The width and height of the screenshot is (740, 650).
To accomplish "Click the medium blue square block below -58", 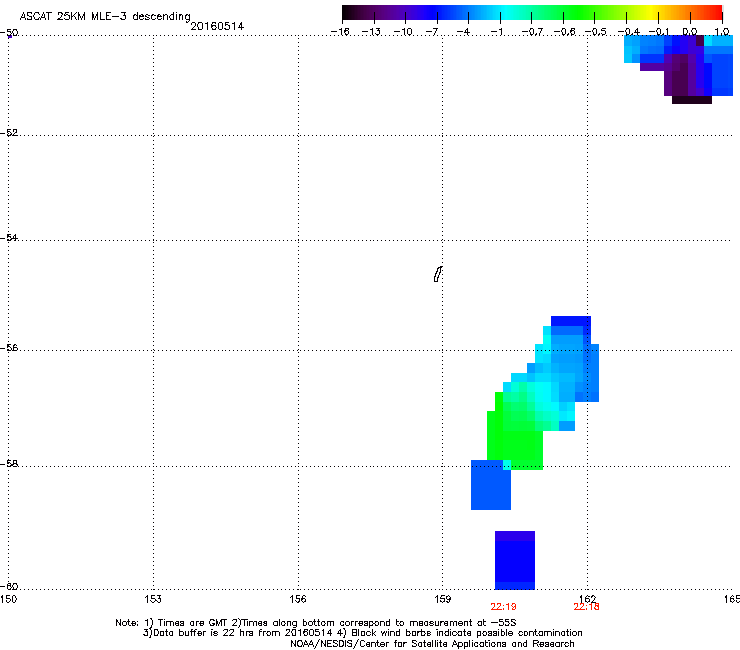I will (x=491, y=485).
